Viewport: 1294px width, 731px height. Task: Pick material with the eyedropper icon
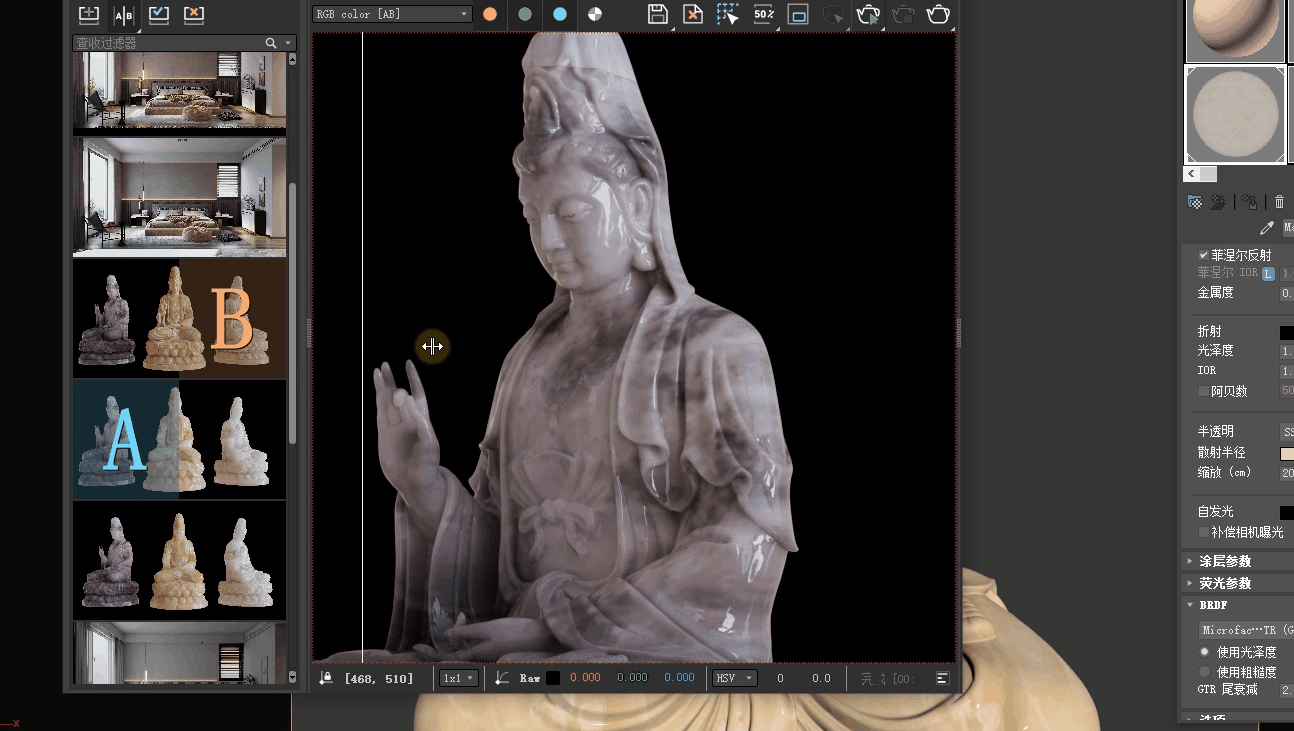click(1267, 228)
